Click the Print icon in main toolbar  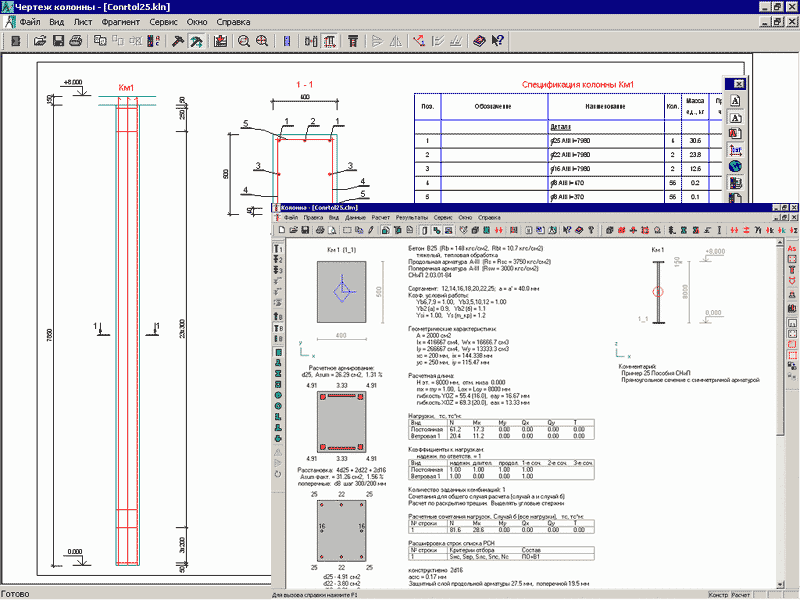tap(75, 41)
